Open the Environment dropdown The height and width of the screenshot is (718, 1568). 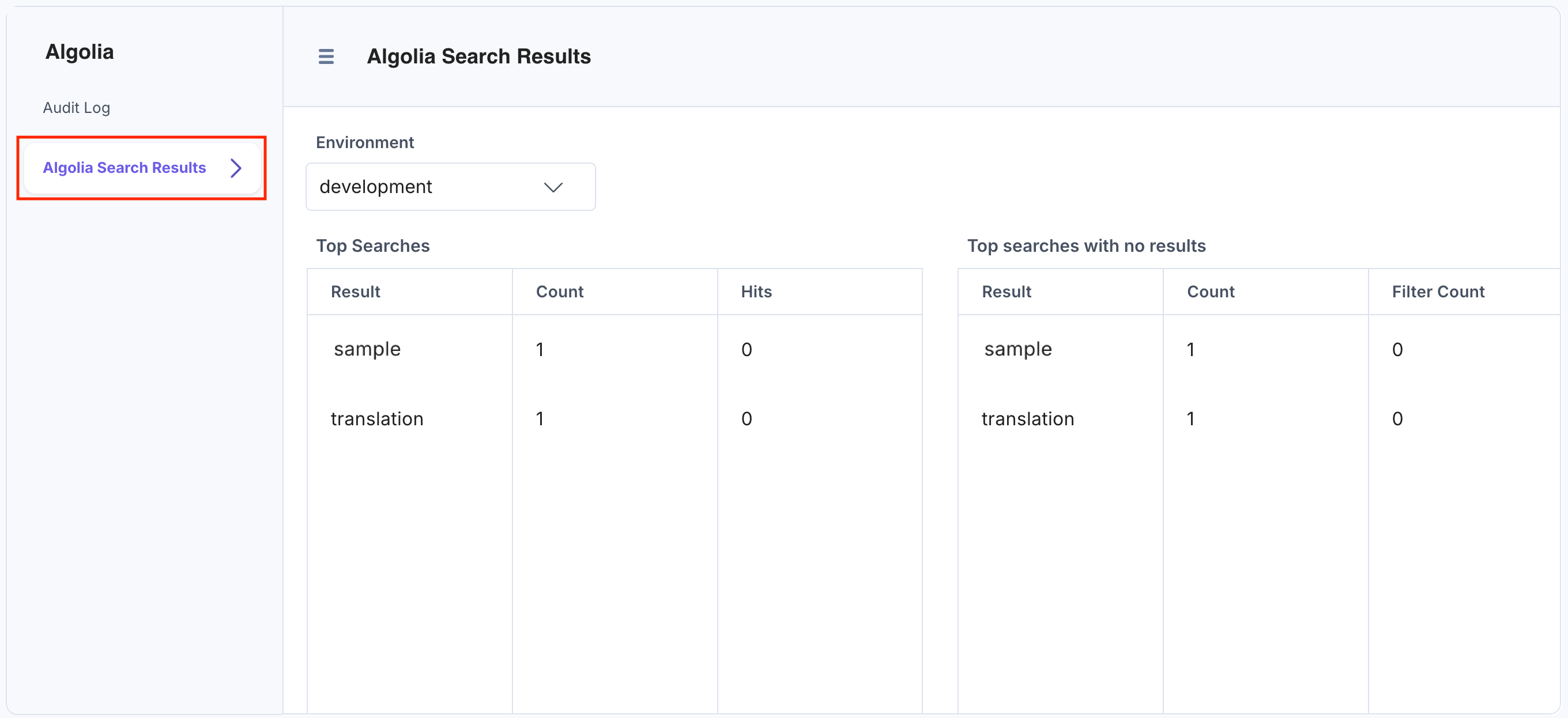point(450,187)
